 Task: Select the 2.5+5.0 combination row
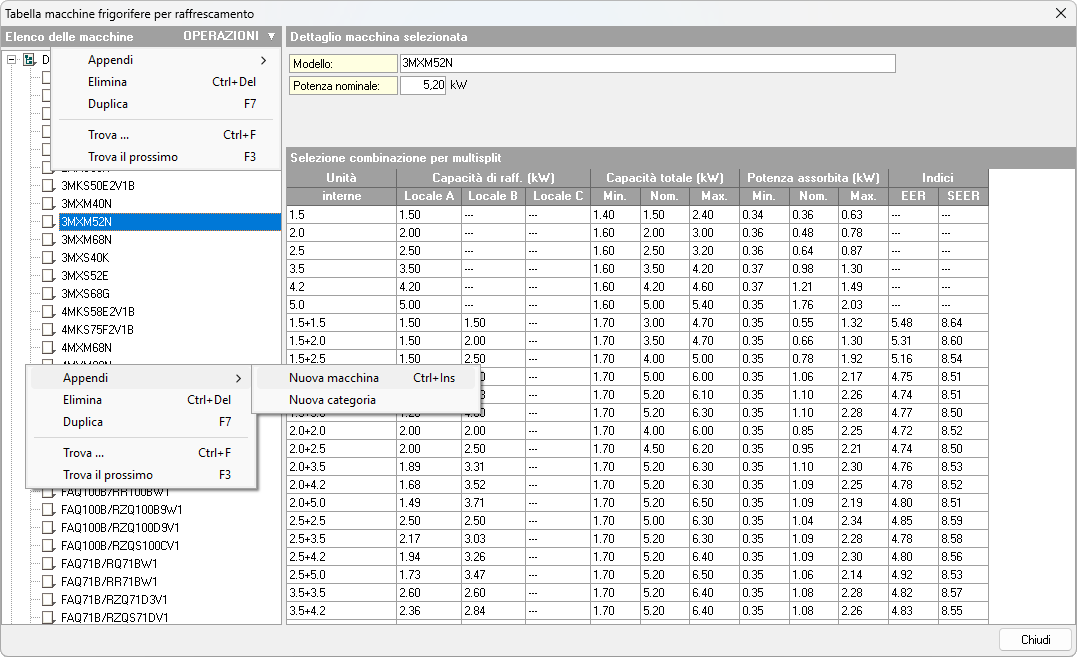[x=304, y=575]
